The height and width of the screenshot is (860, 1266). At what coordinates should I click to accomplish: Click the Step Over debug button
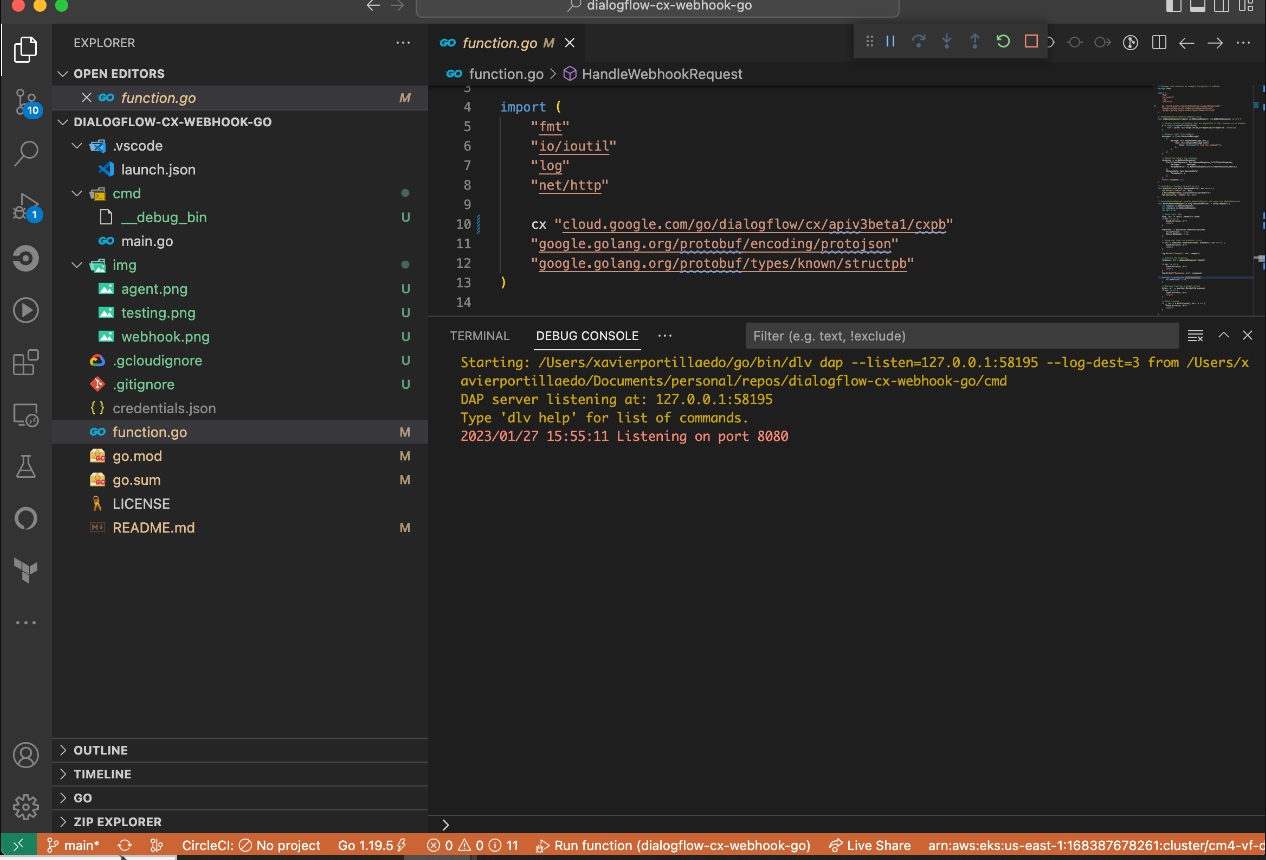coord(918,42)
